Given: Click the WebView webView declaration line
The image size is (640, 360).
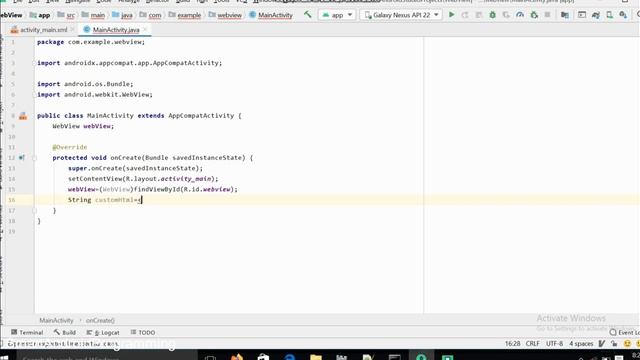Looking at the screenshot, I should pos(83,126).
